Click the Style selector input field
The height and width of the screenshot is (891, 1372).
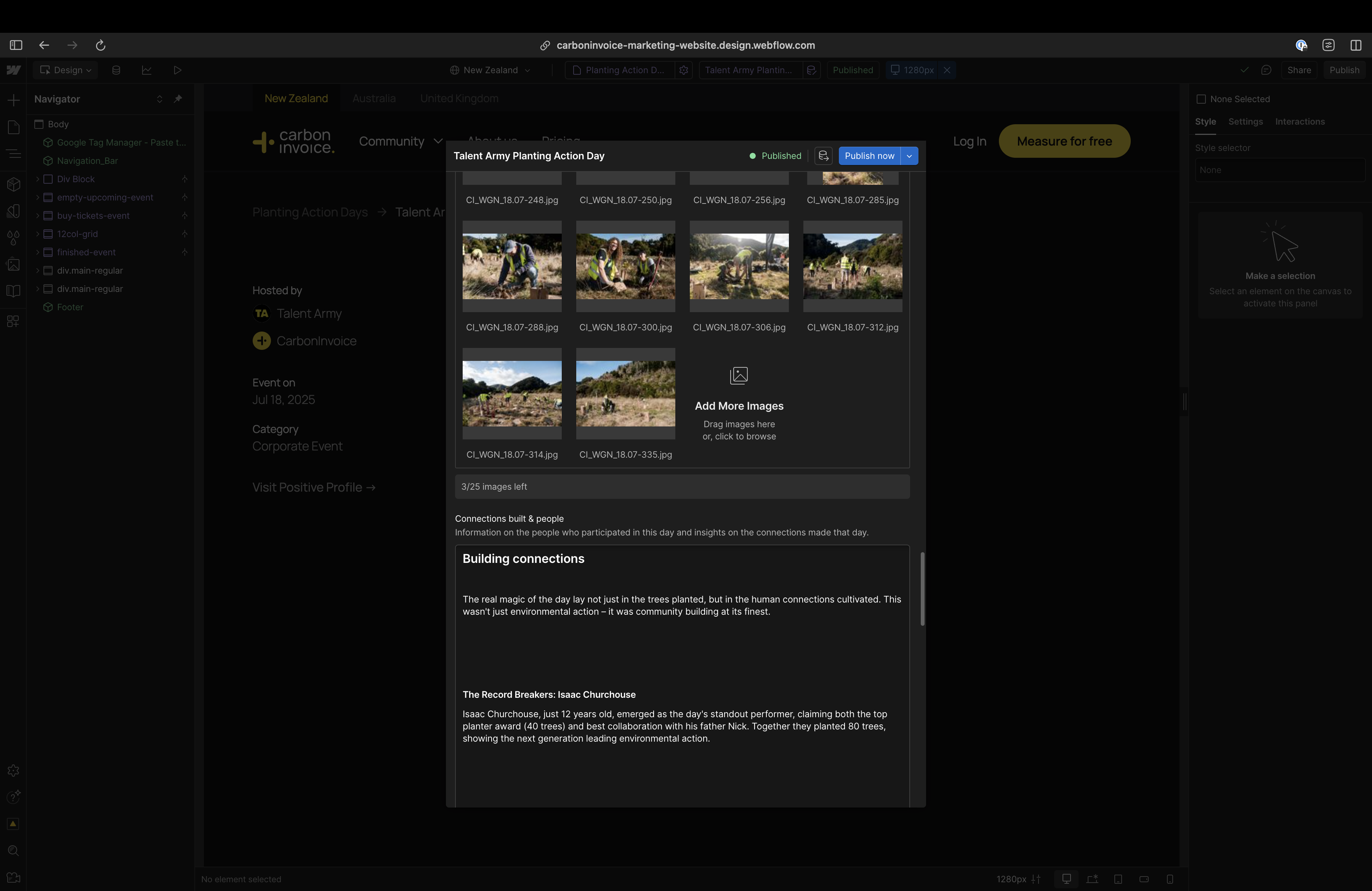1280,170
